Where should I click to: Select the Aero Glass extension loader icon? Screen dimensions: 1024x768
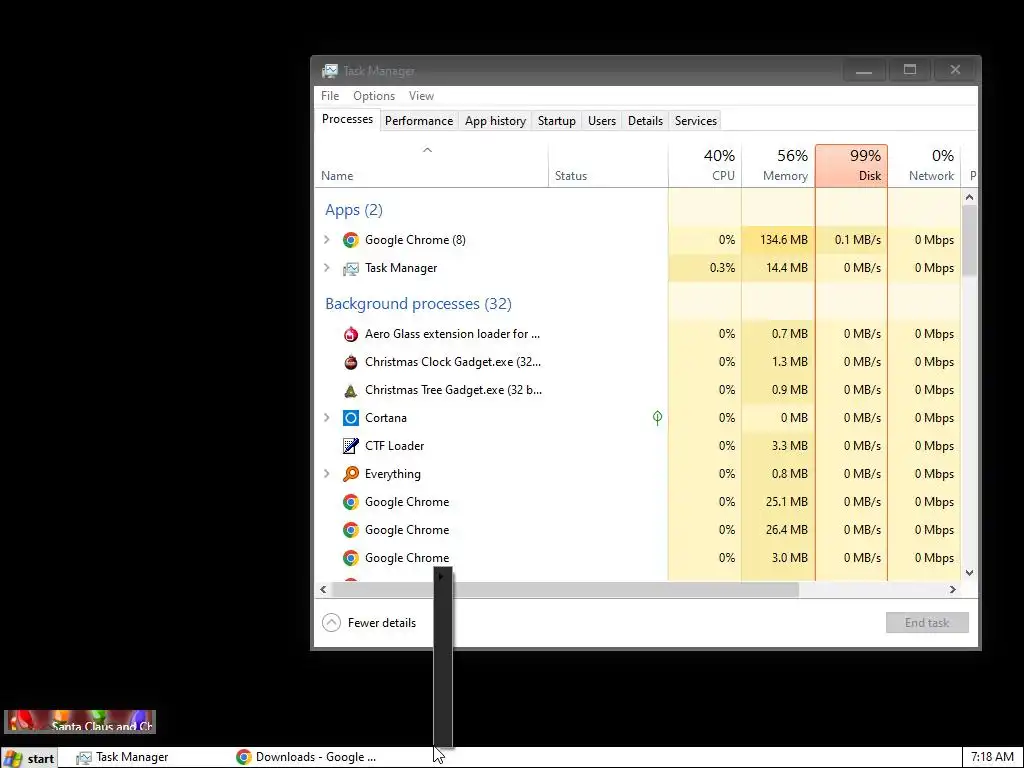pyautogui.click(x=351, y=334)
